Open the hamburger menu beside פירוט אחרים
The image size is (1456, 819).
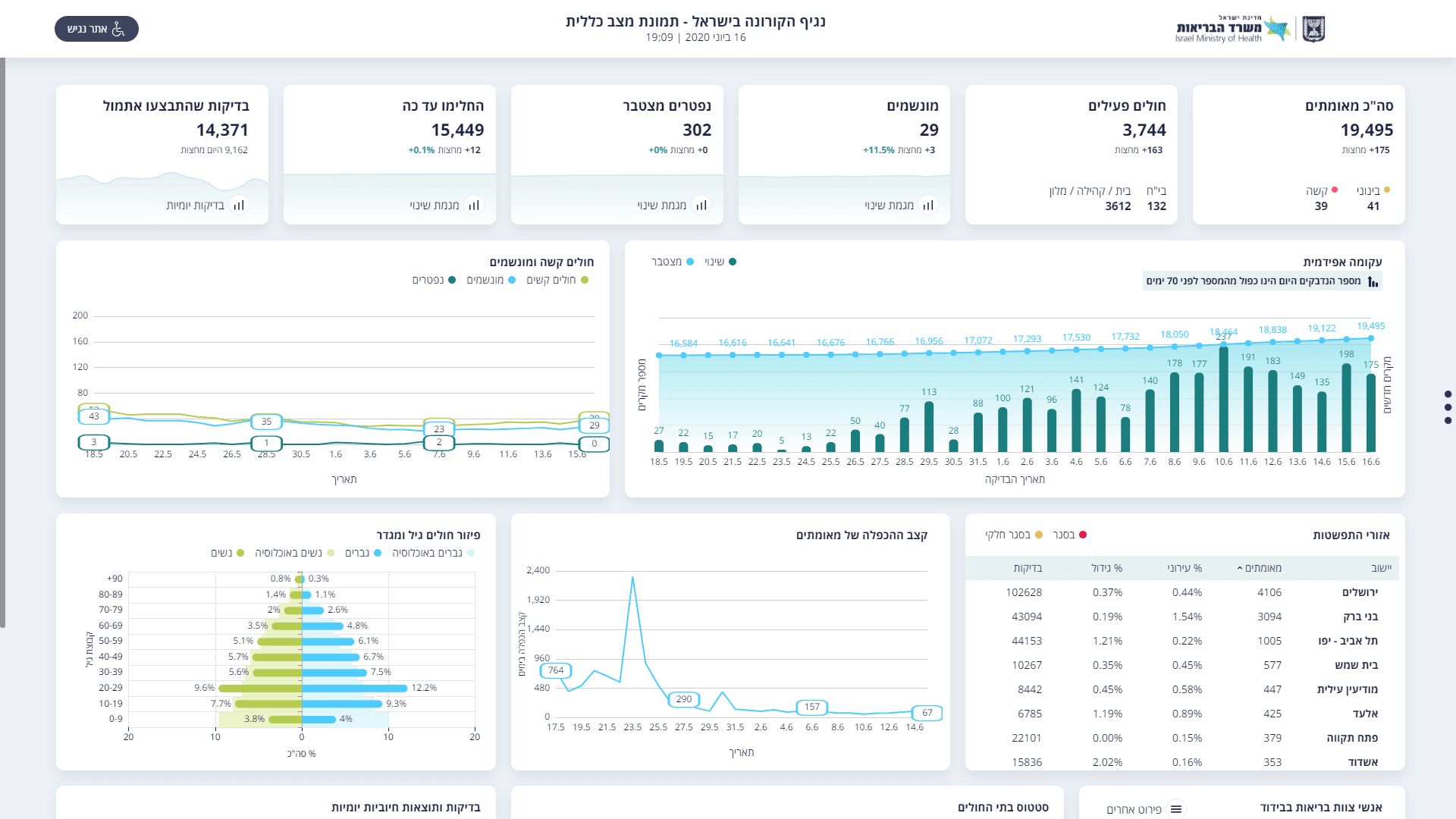pos(1176,809)
